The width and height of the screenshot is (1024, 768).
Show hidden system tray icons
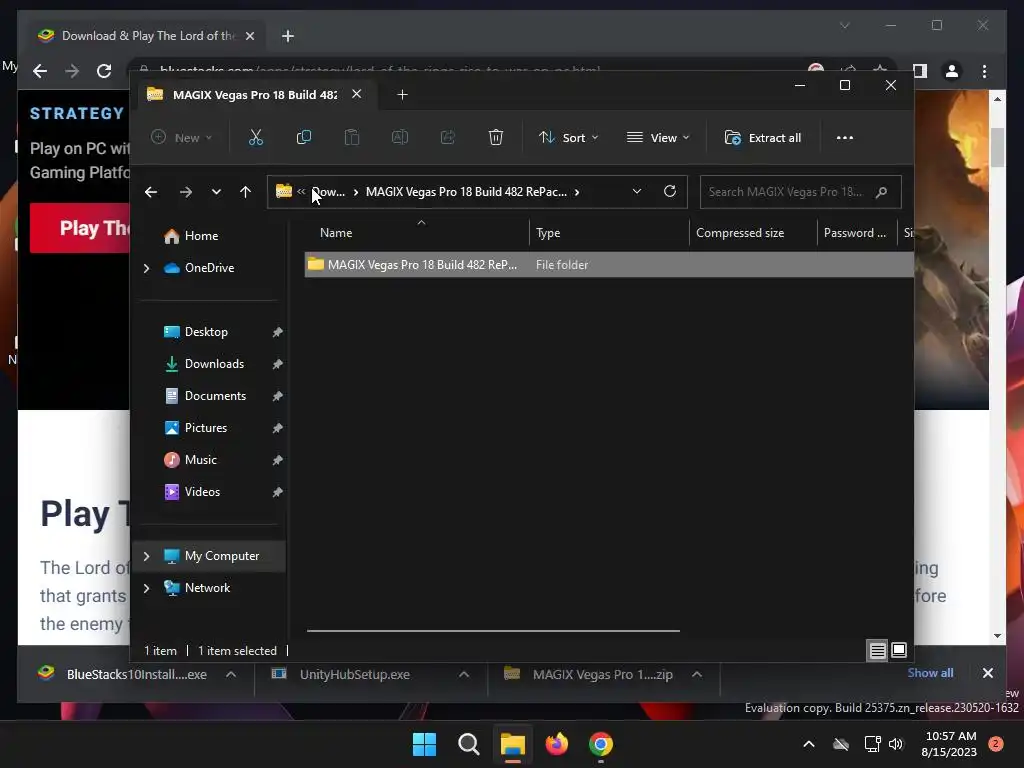(808, 744)
